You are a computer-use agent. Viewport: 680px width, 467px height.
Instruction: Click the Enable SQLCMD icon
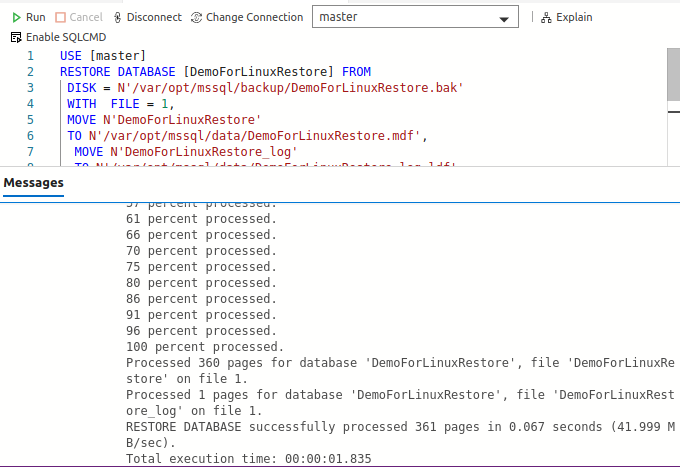(x=16, y=37)
